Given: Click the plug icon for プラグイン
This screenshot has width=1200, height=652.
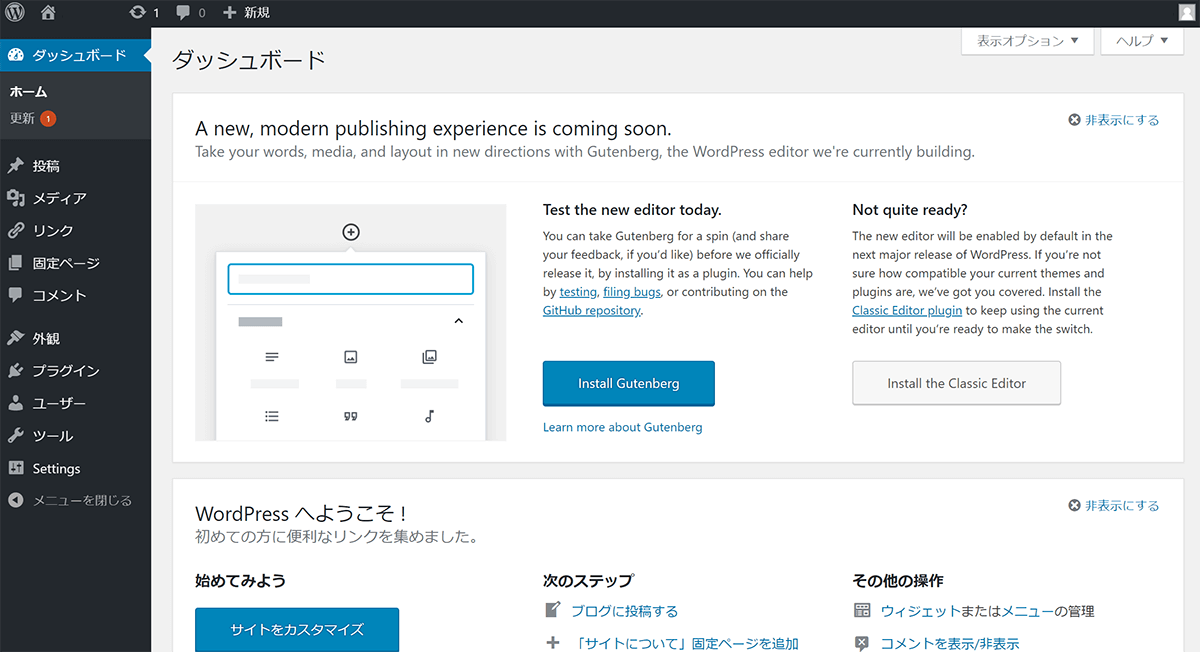Looking at the screenshot, I should click(15, 371).
